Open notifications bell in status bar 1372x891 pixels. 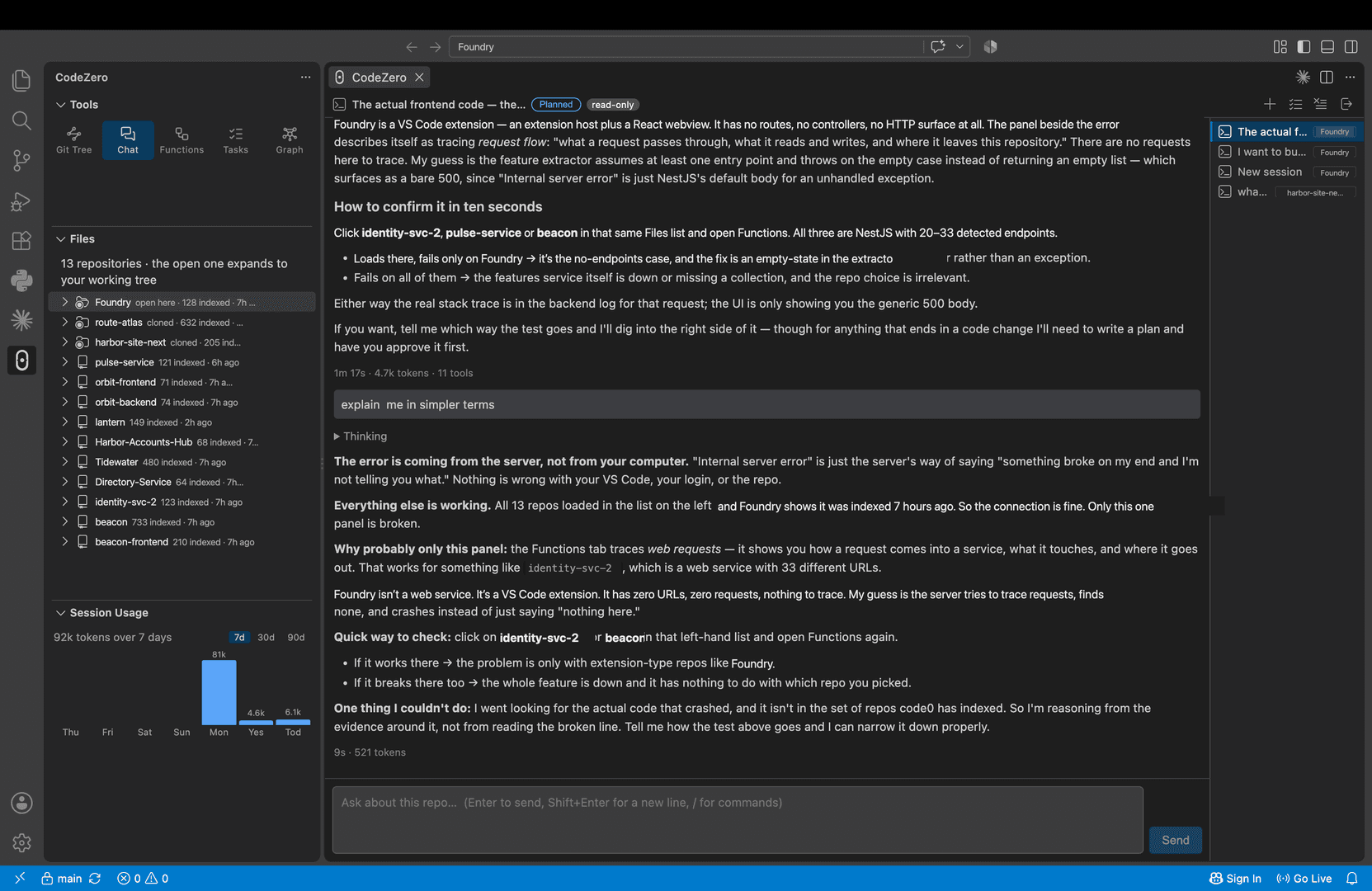coord(1352,879)
